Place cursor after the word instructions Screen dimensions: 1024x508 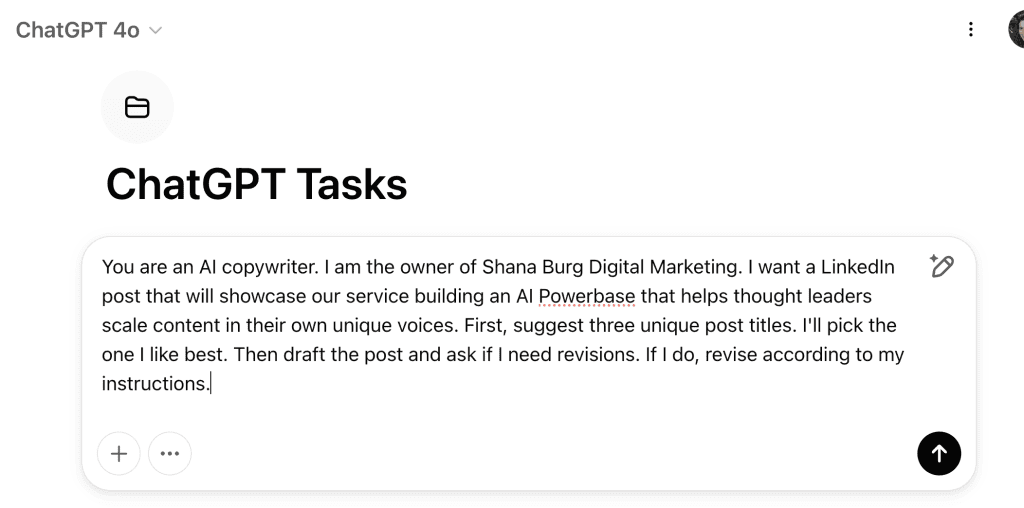tap(210, 384)
